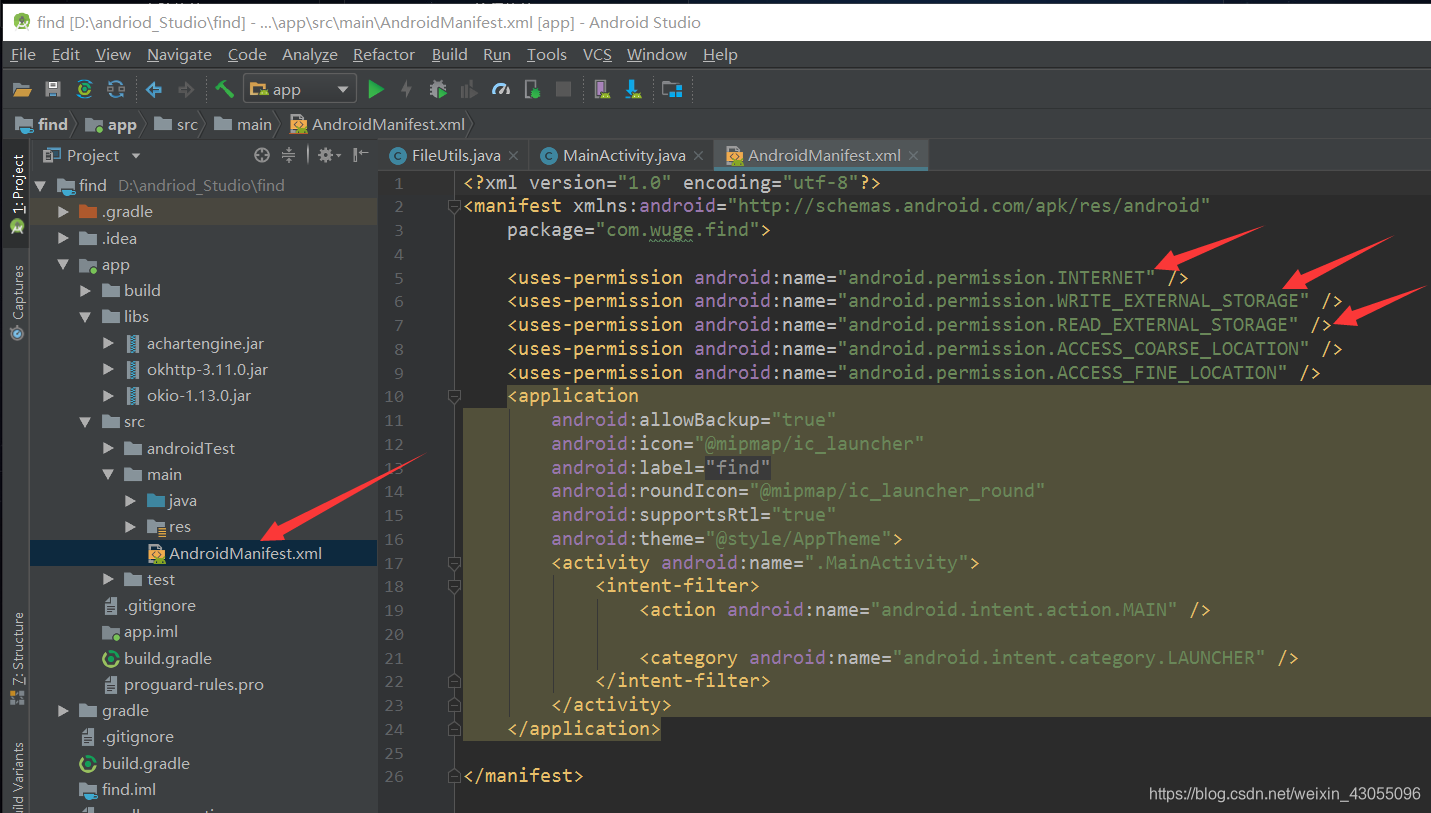This screenshot has height=813, width=1431.
Task: Open the VCS menu
Action: (x=597, y=54)
